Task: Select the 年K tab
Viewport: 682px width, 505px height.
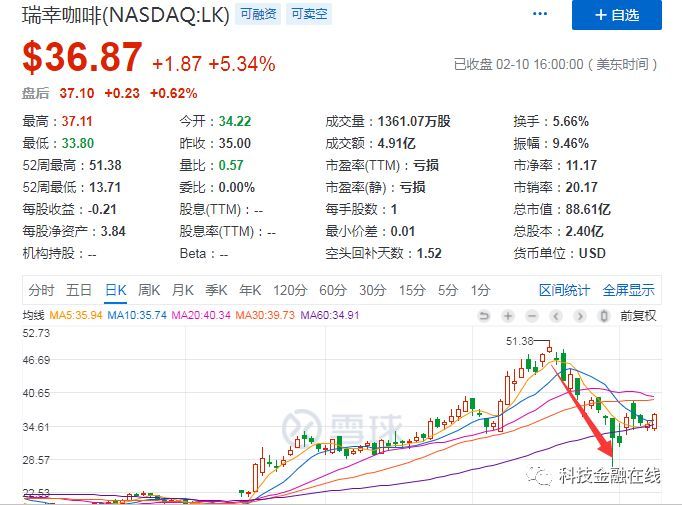Action: pos(250,290)
